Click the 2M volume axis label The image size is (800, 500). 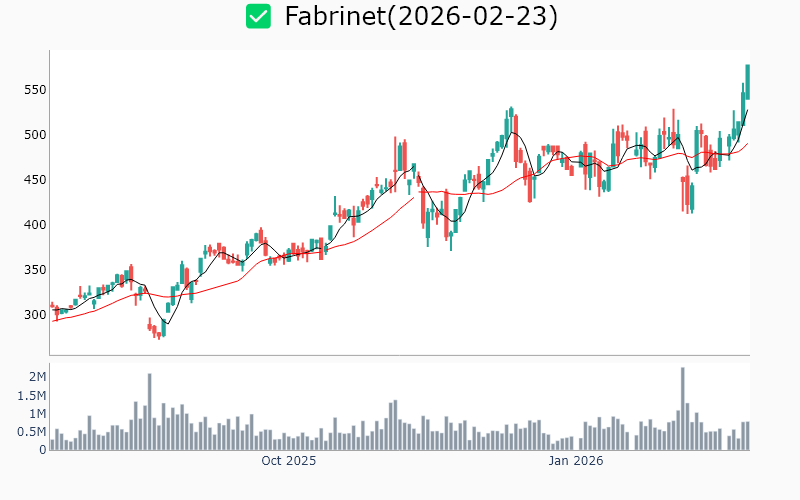click(x=37, y=377)
